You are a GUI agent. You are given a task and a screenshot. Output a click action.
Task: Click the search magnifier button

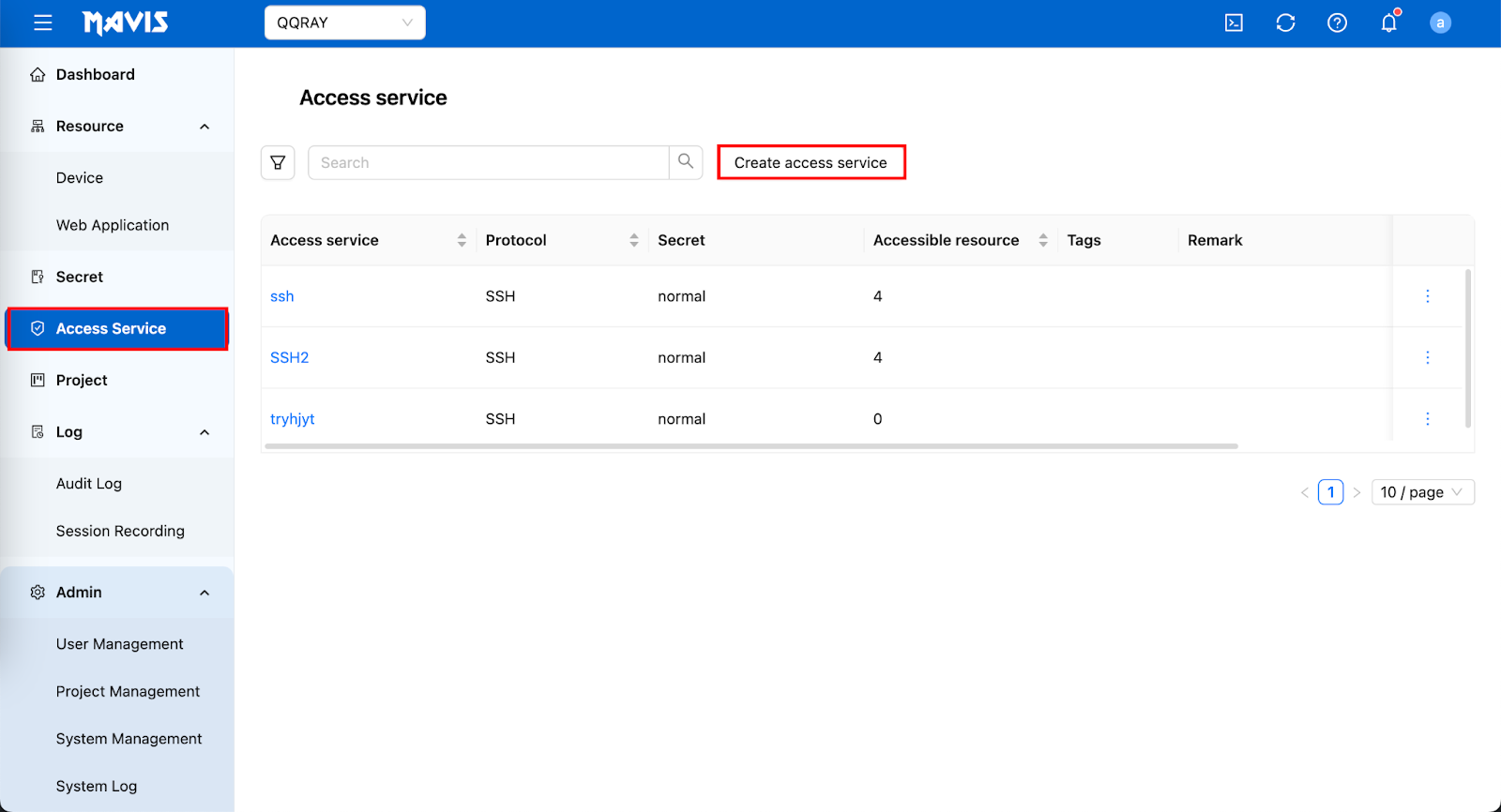pos(686,162)
